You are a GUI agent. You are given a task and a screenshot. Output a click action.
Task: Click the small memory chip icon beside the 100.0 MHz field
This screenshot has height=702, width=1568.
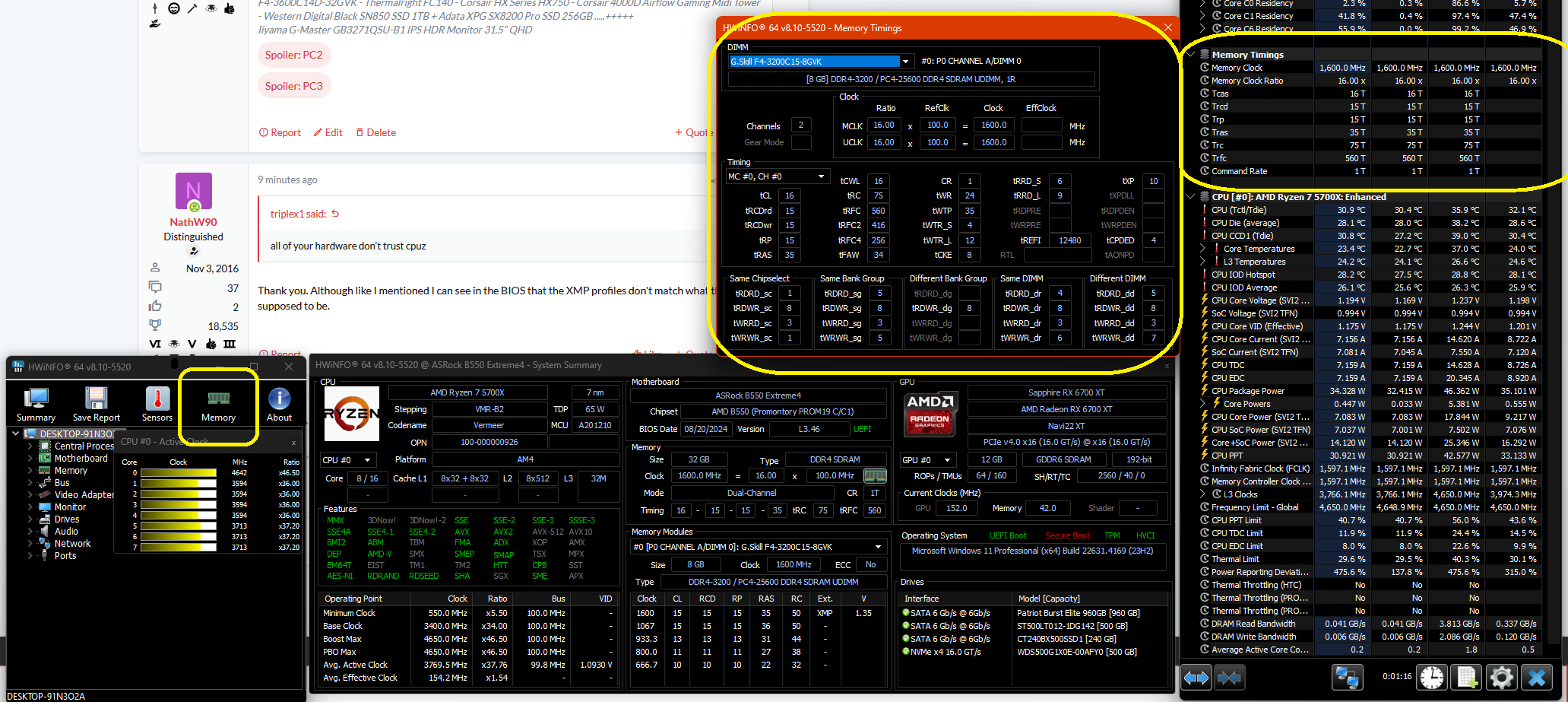875,476
